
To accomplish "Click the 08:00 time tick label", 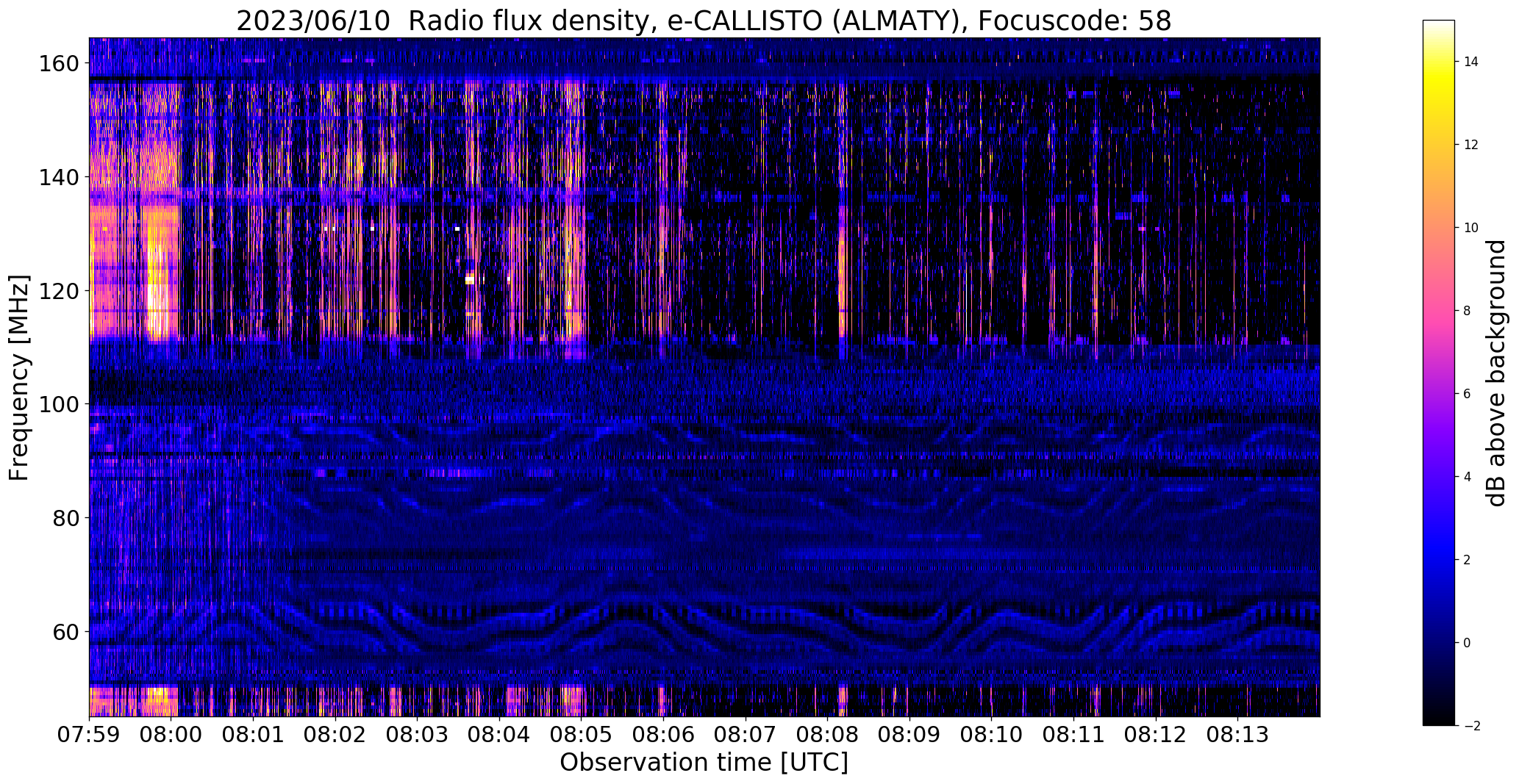I will pyautogui.click(x=171, y=736).
